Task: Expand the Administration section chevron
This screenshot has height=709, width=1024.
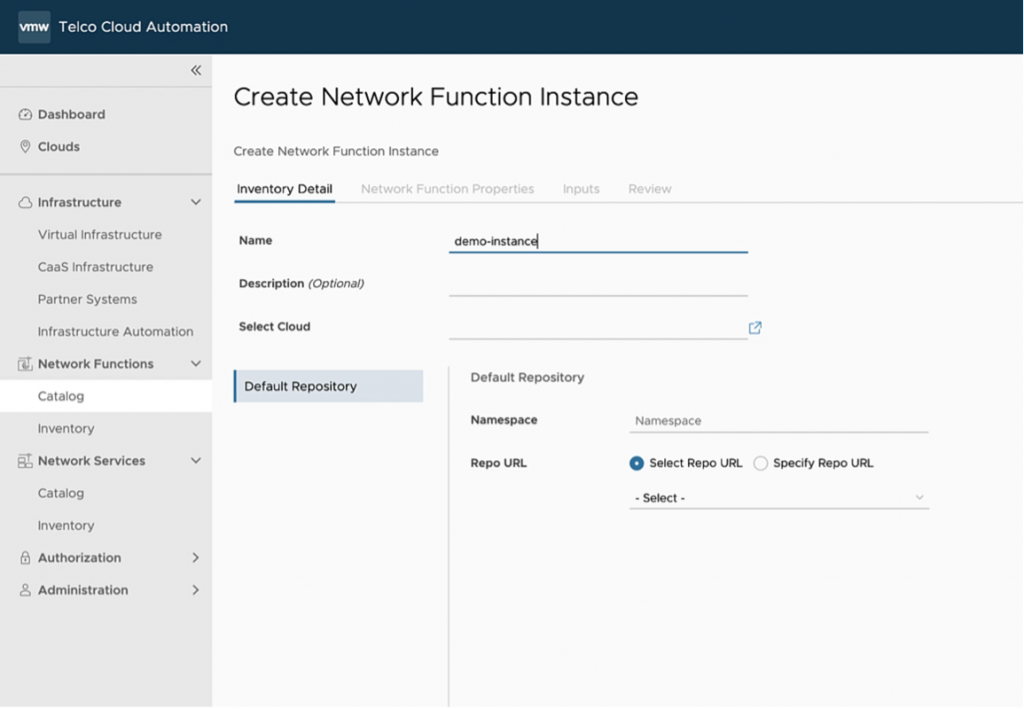Action: tap(195, 590)
